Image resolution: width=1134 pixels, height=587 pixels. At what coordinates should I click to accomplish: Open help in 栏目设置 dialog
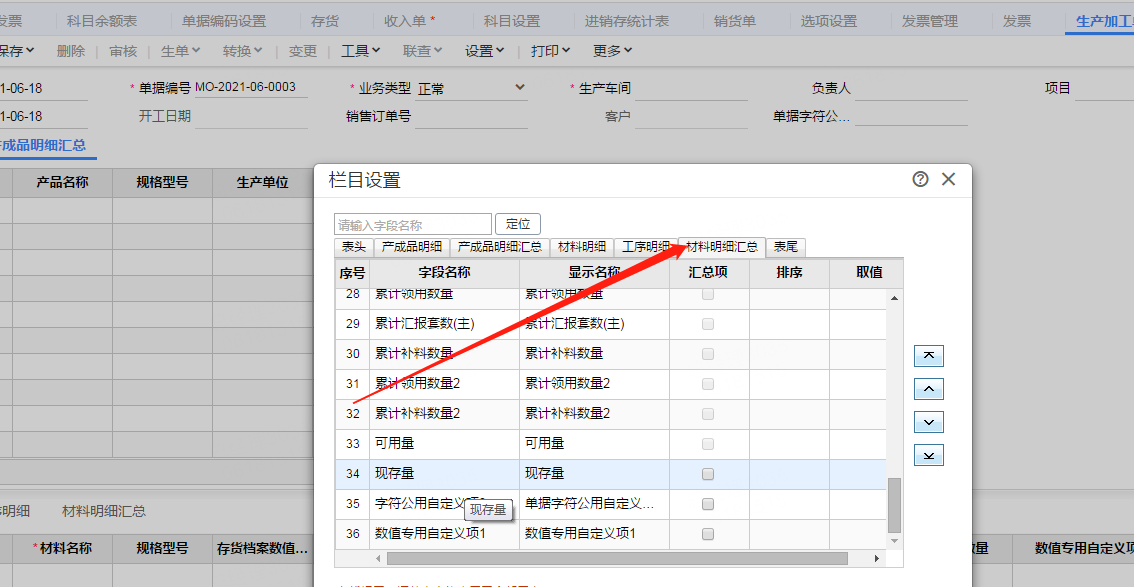coord(920,179)
